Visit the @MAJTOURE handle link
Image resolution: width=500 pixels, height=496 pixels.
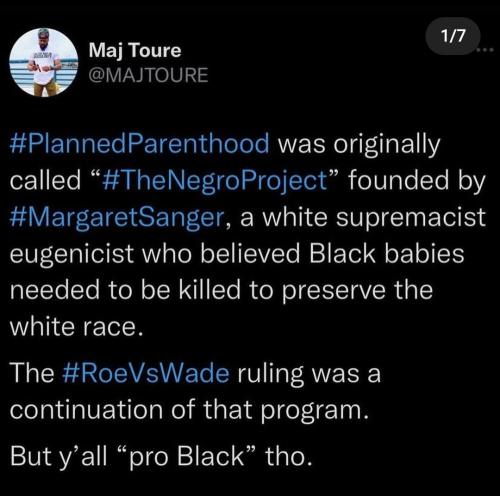pos(149,75)
